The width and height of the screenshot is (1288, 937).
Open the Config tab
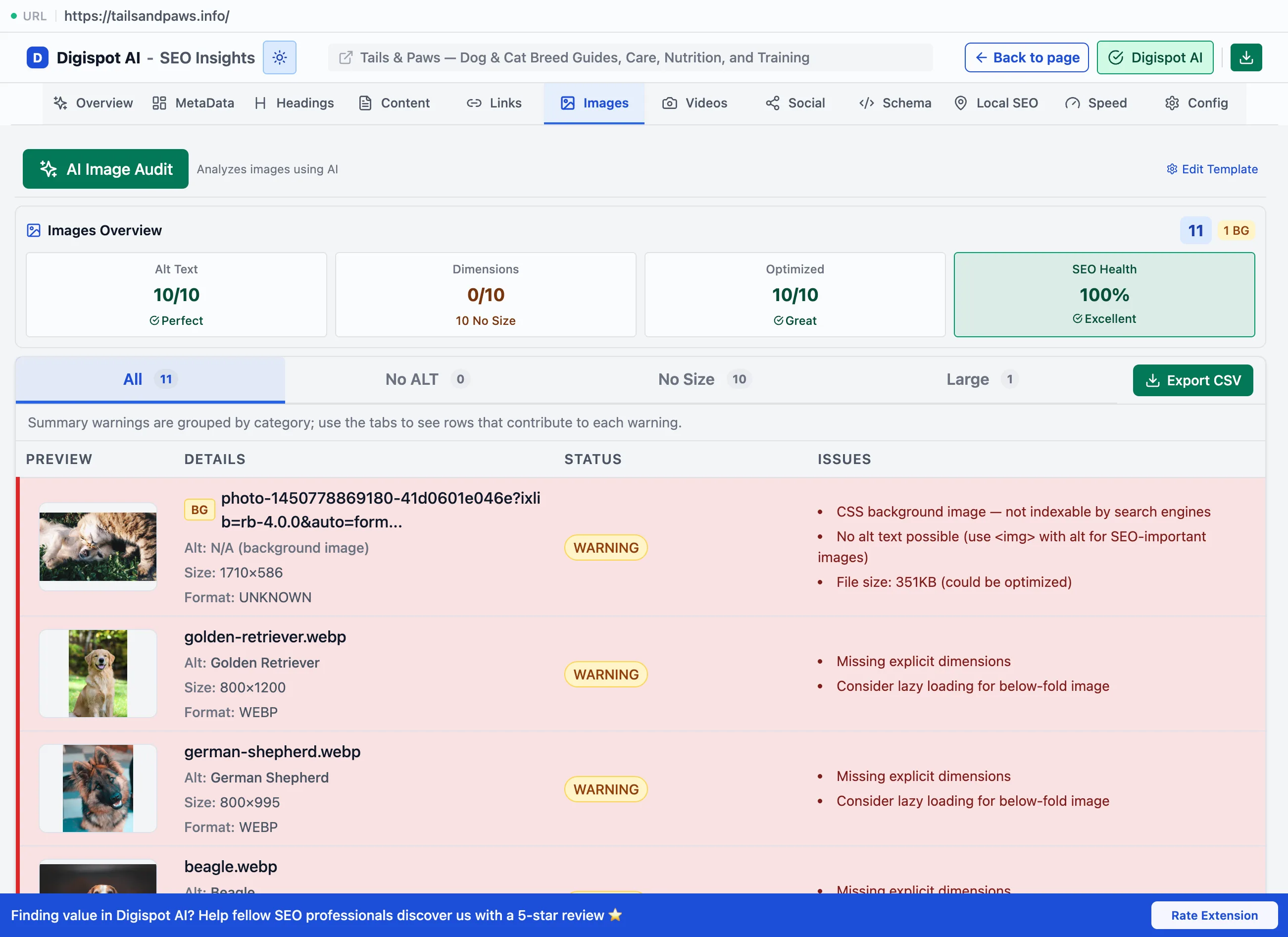(1196, 103)
